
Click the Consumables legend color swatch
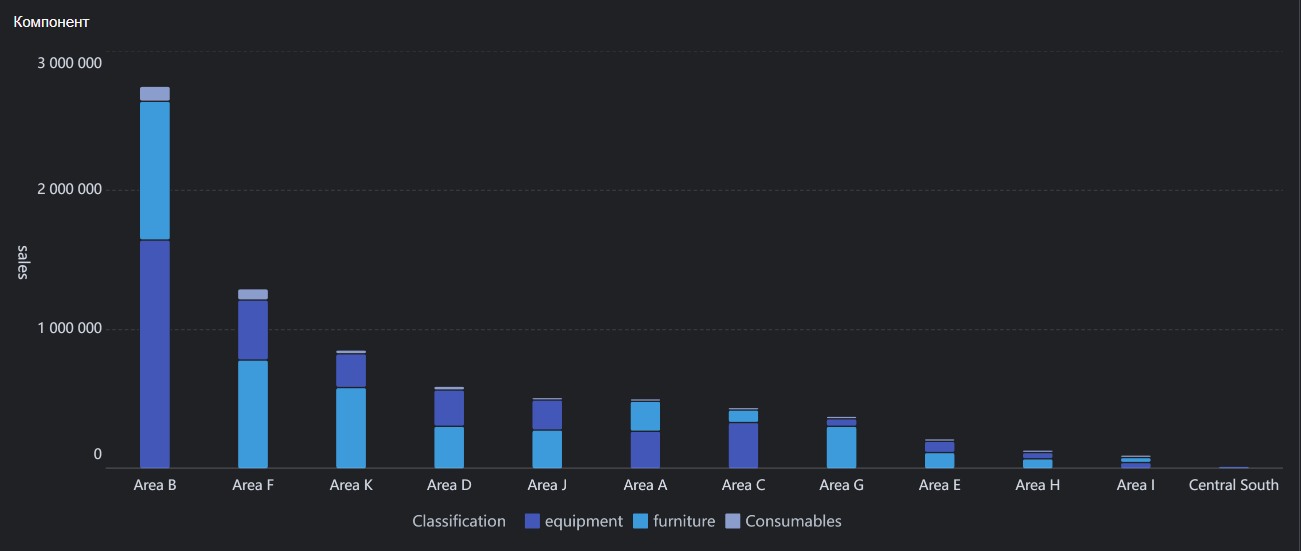[x=733, y=521]
